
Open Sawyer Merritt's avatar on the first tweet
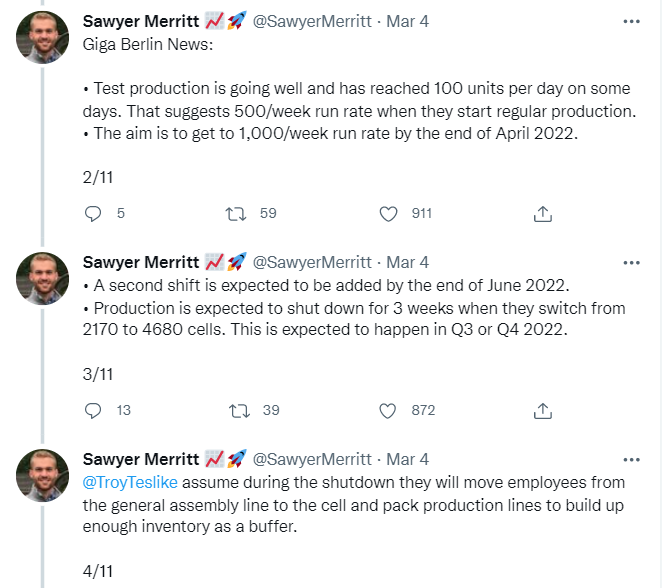point(42,37)
